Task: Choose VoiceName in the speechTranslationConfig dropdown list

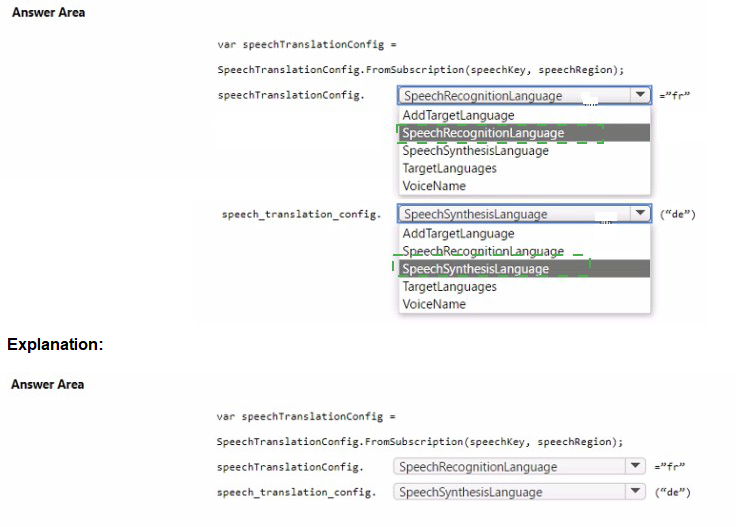Action: pos(434,186)
